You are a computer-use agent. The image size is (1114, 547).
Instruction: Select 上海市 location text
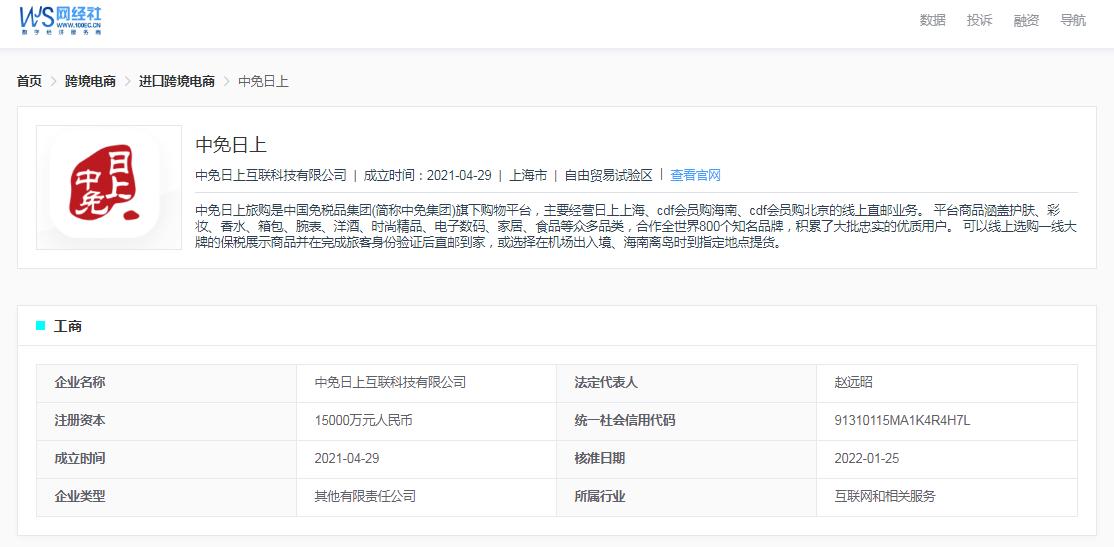pos(528,175)
